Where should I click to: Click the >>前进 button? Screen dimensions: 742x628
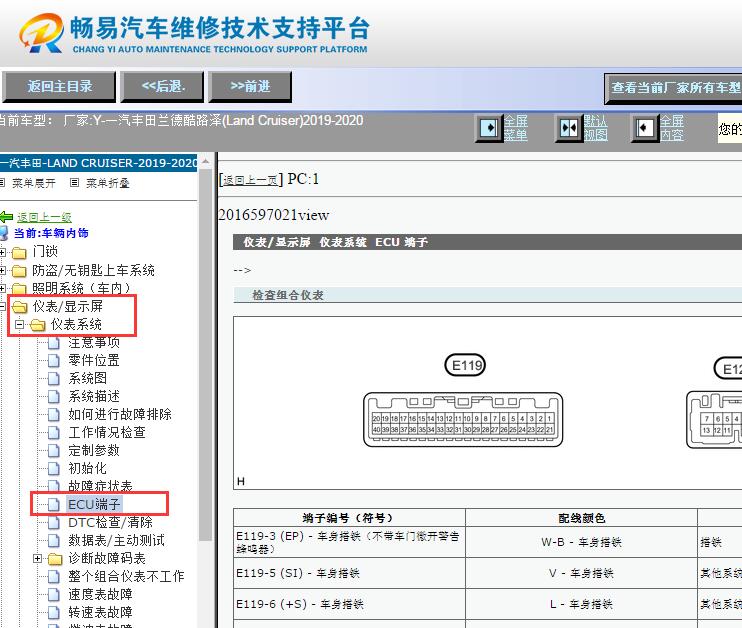point(250,87)
